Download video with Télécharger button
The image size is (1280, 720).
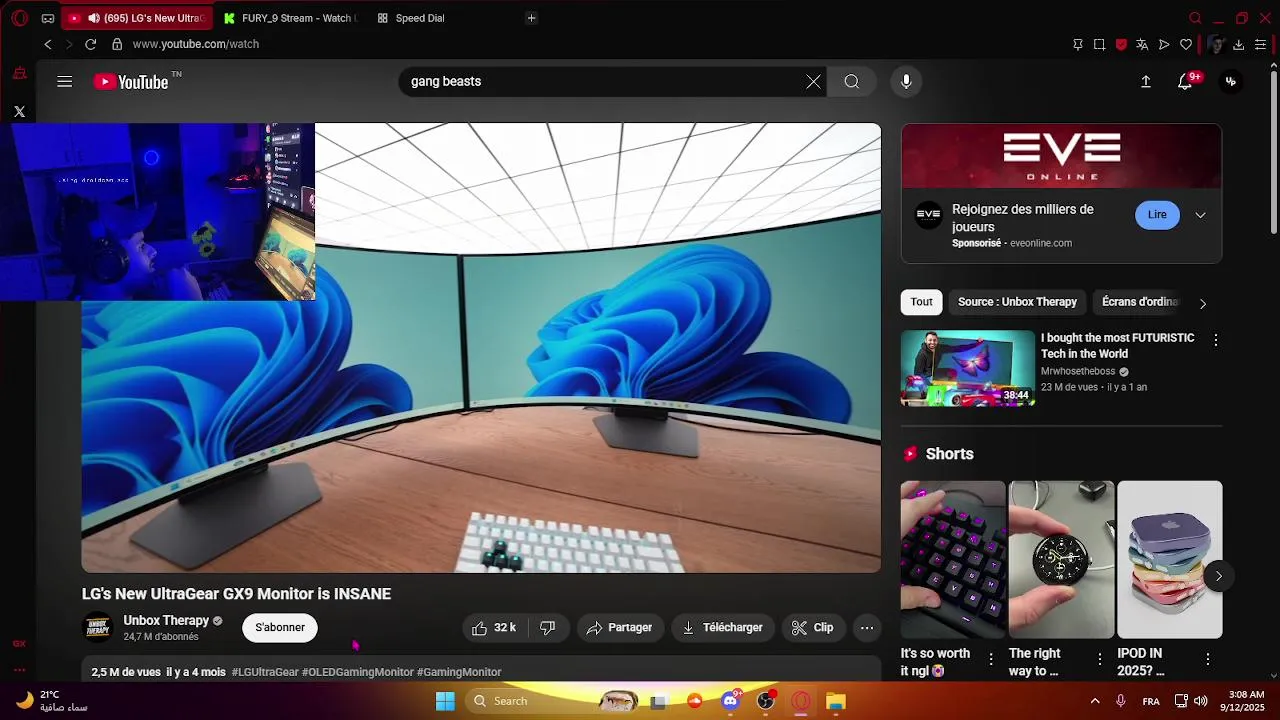tap(722, 628)
